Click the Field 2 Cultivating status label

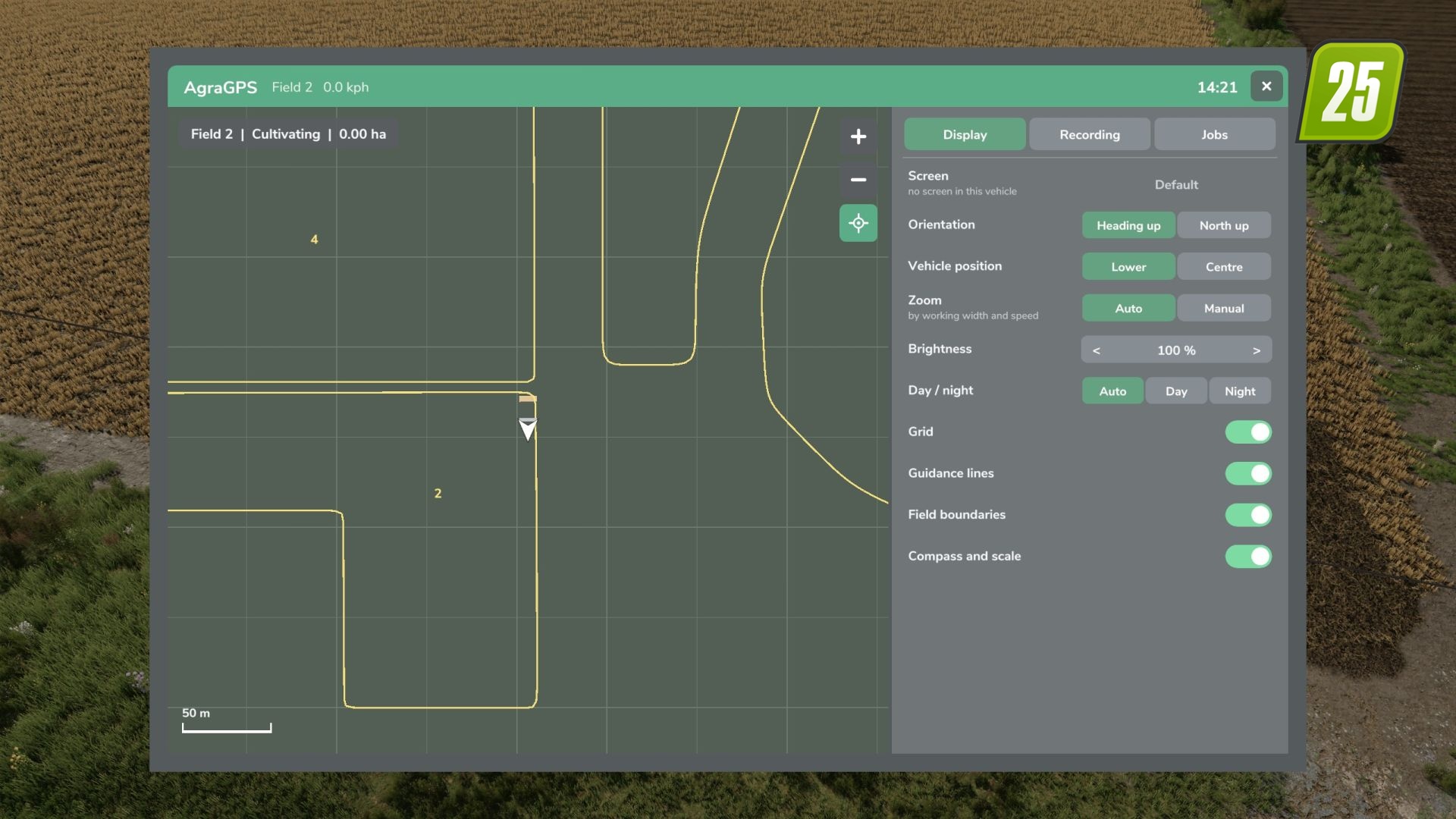coord(288,134)
